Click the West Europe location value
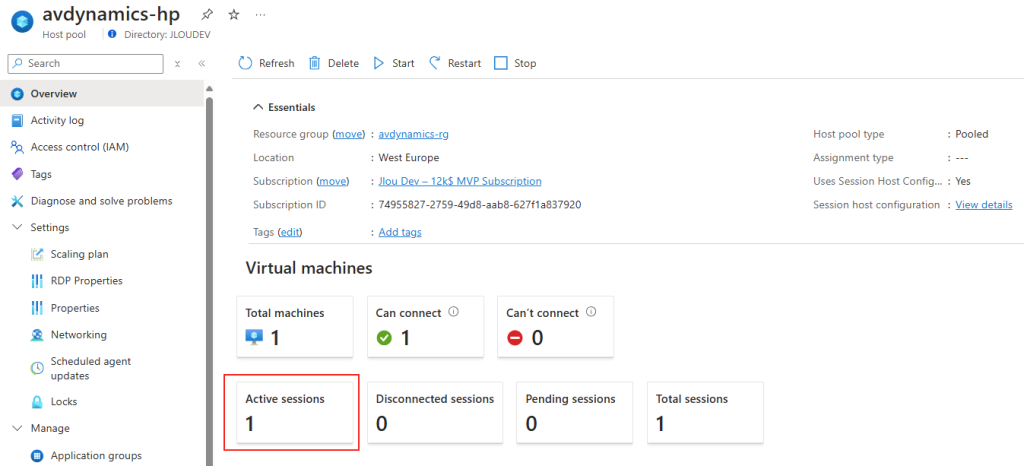 pyautogui.click(x=409, y=157)
